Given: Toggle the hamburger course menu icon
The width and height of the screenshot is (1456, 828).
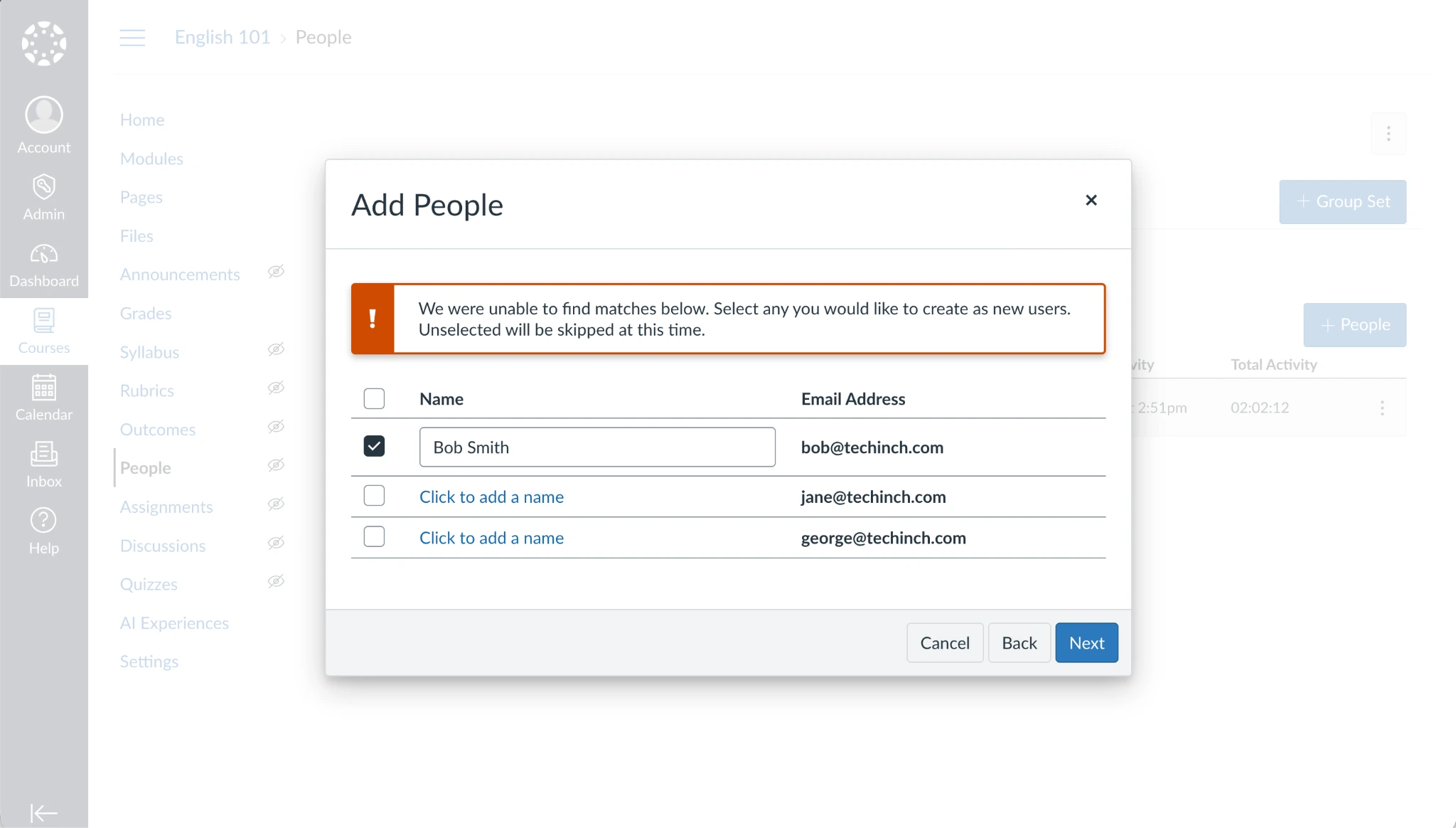Looking at the screenshot, I should [x=132, y=38].
